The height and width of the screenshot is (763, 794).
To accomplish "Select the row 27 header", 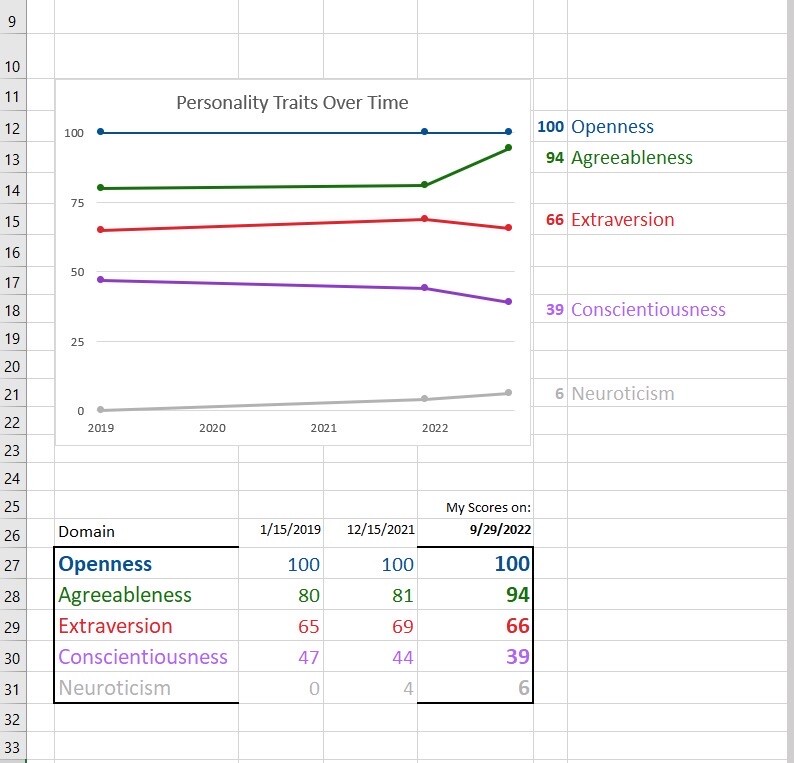I will (x=12, y=564).
